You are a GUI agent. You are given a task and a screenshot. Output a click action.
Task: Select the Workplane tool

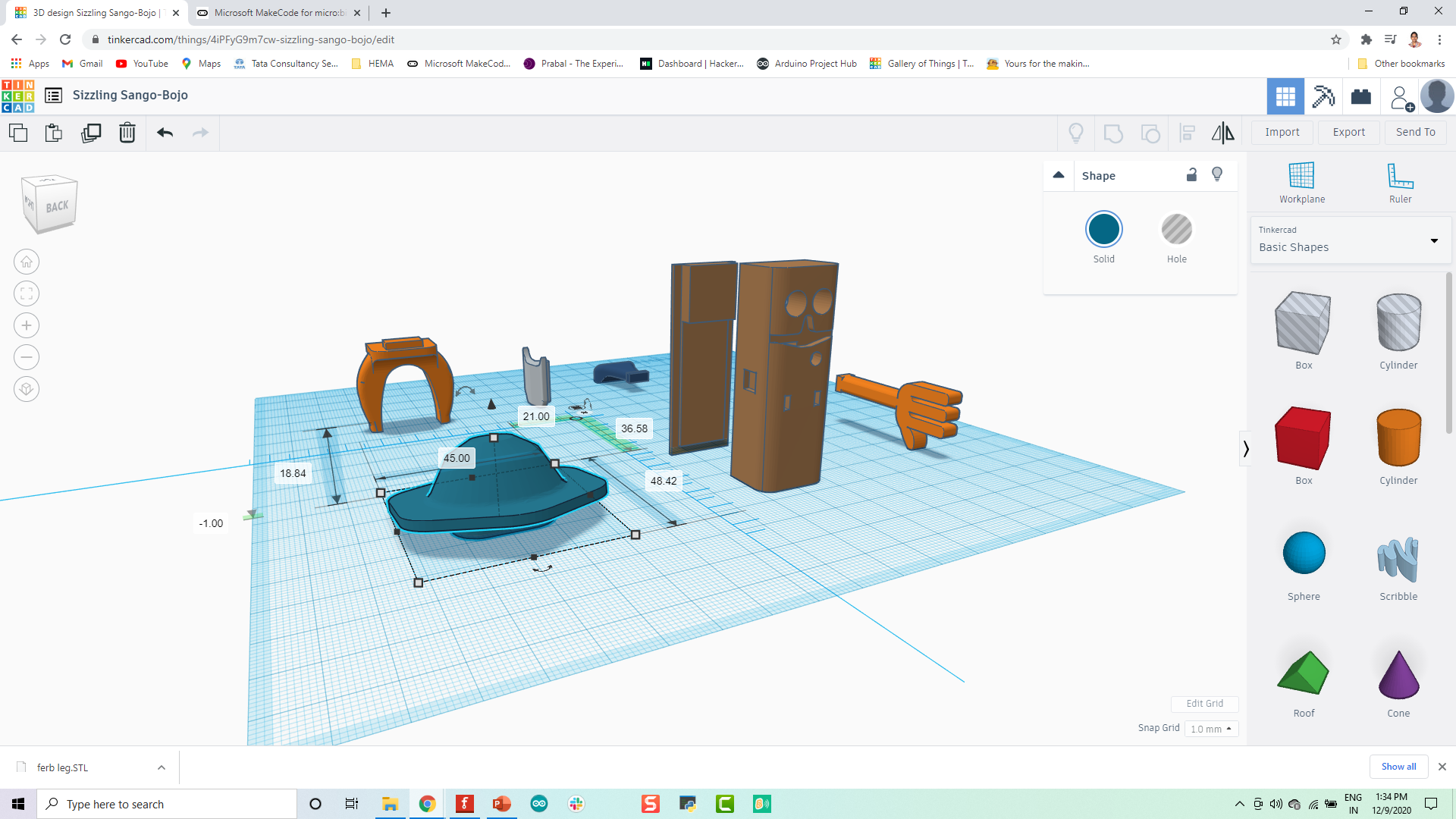click(1302, 183)
